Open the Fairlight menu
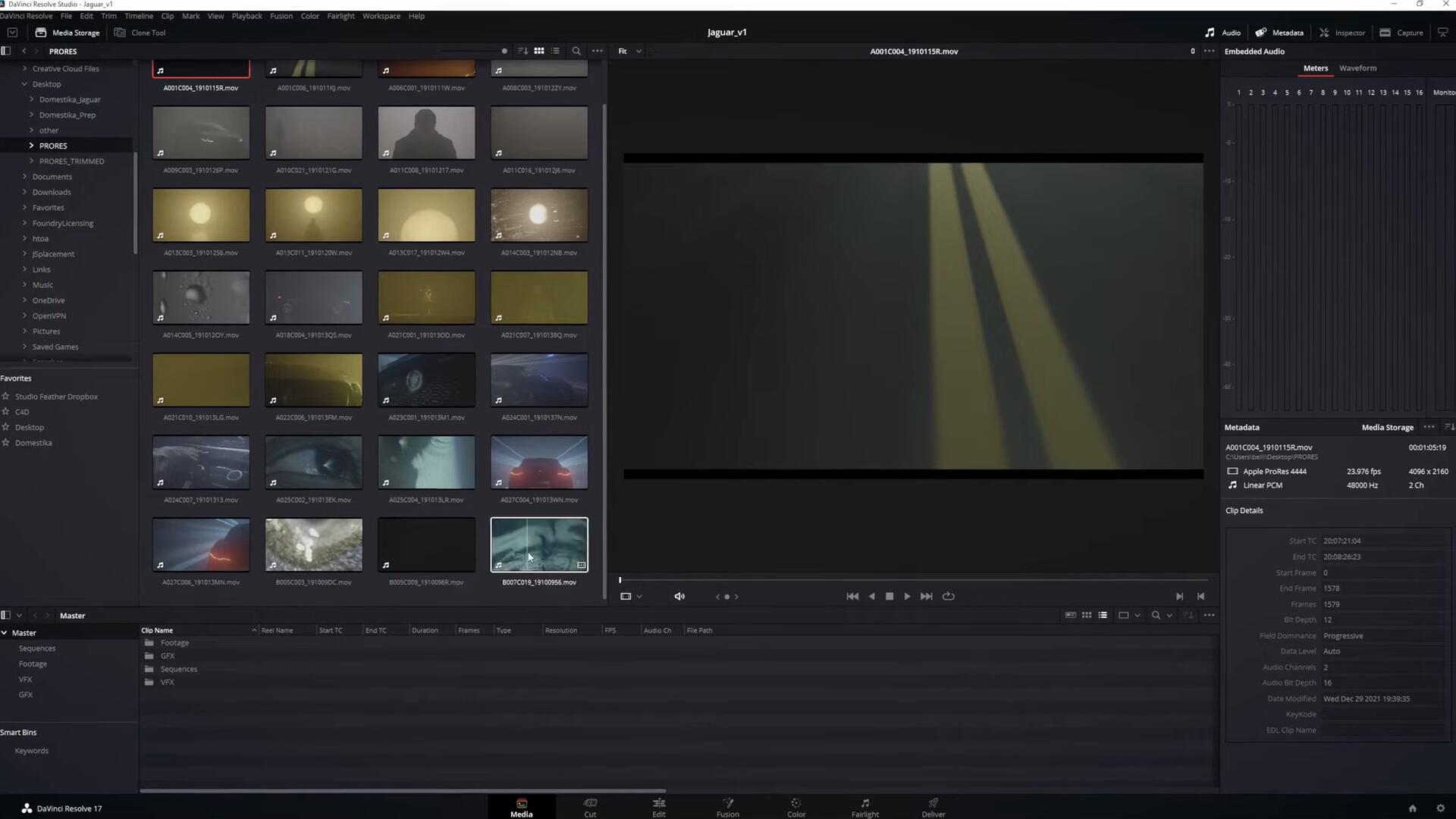This screenshot has width=1456, height=819. tap(340, 15)
